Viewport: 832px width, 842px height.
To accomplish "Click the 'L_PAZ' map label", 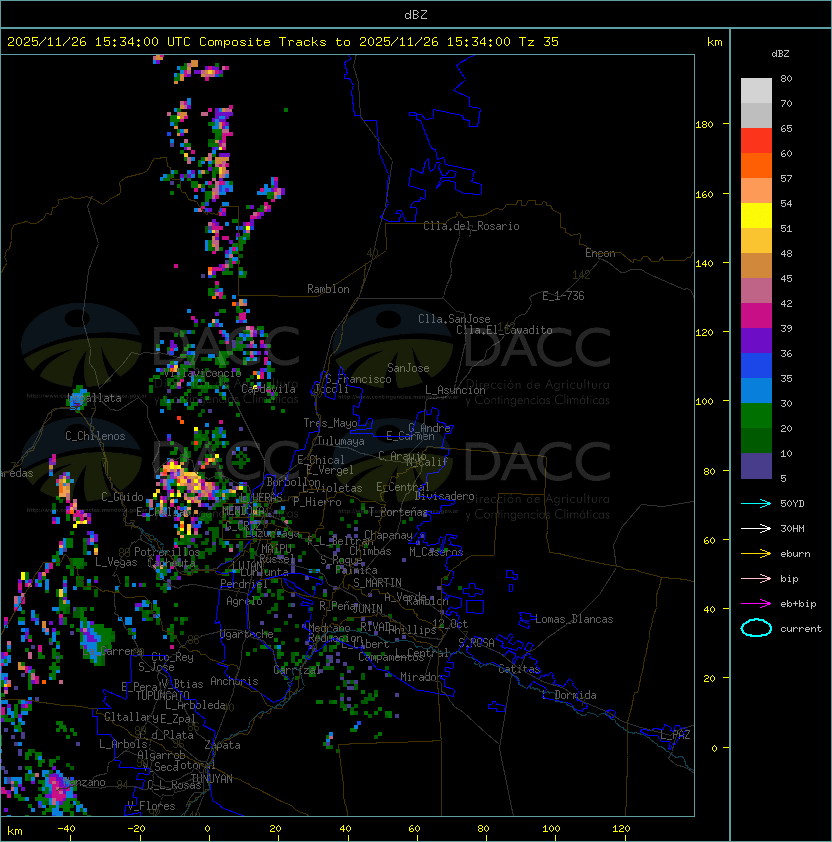I will pyautogui.click(x=675, y=735).
